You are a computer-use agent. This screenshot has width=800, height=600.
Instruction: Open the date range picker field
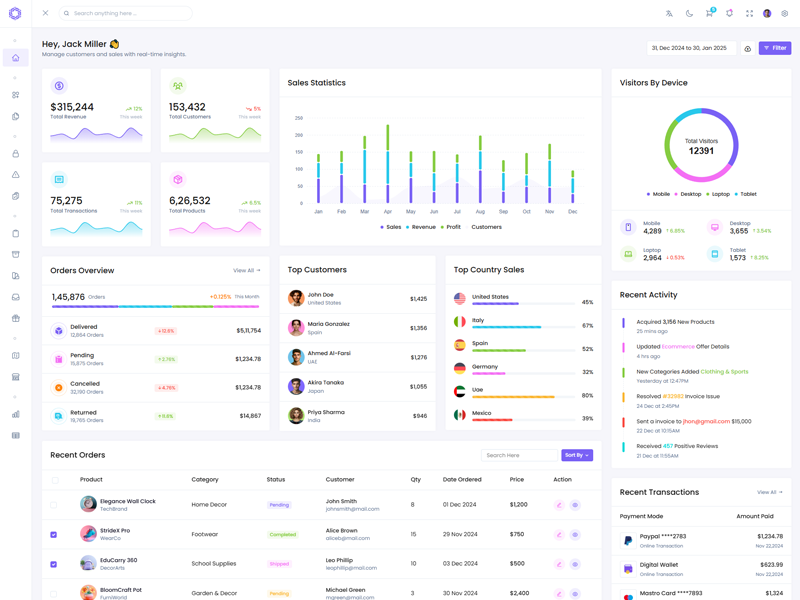[691, 48]
